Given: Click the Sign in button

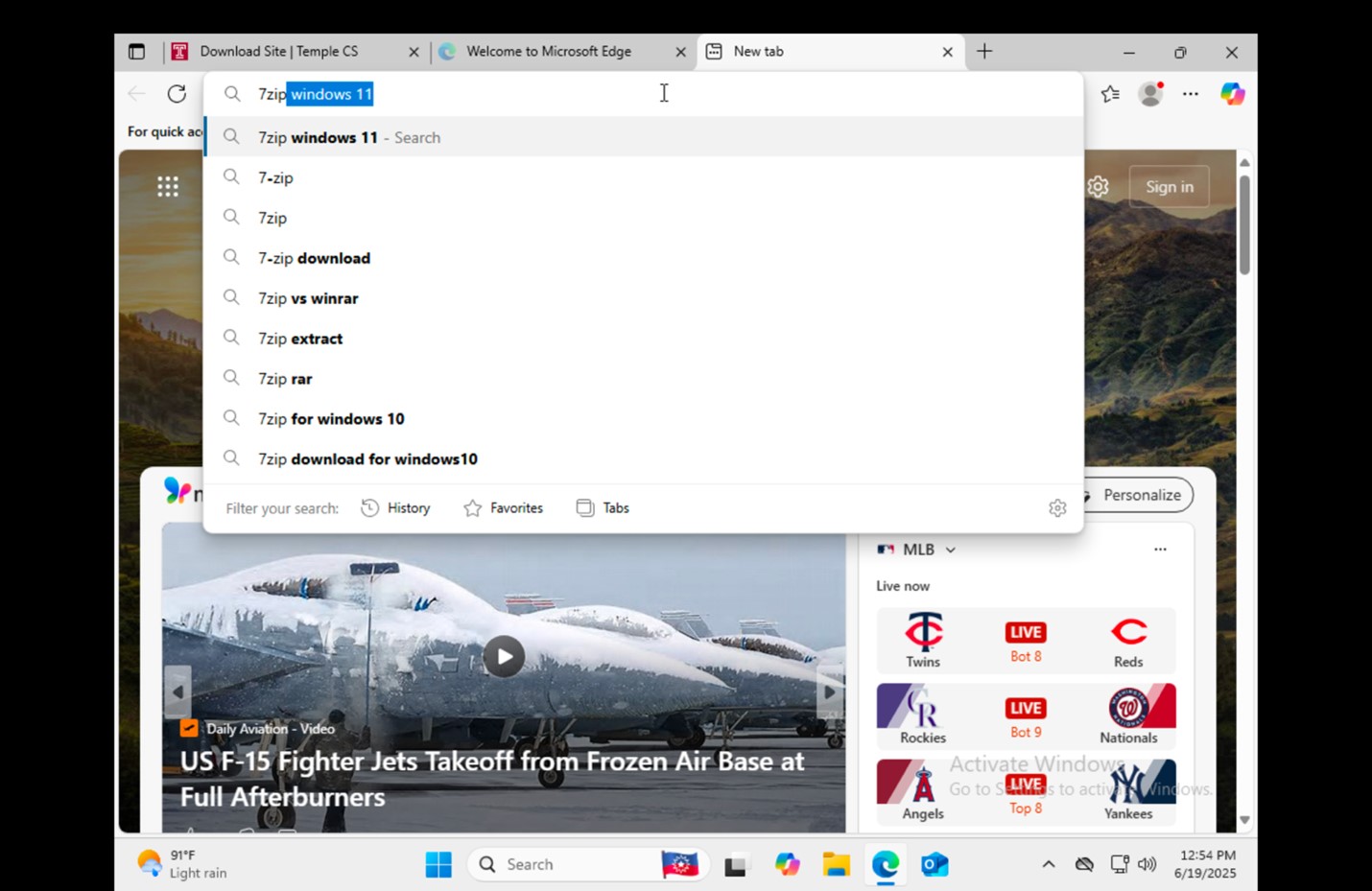Looking at the screenshot, I should click(x=1169, y=187).
